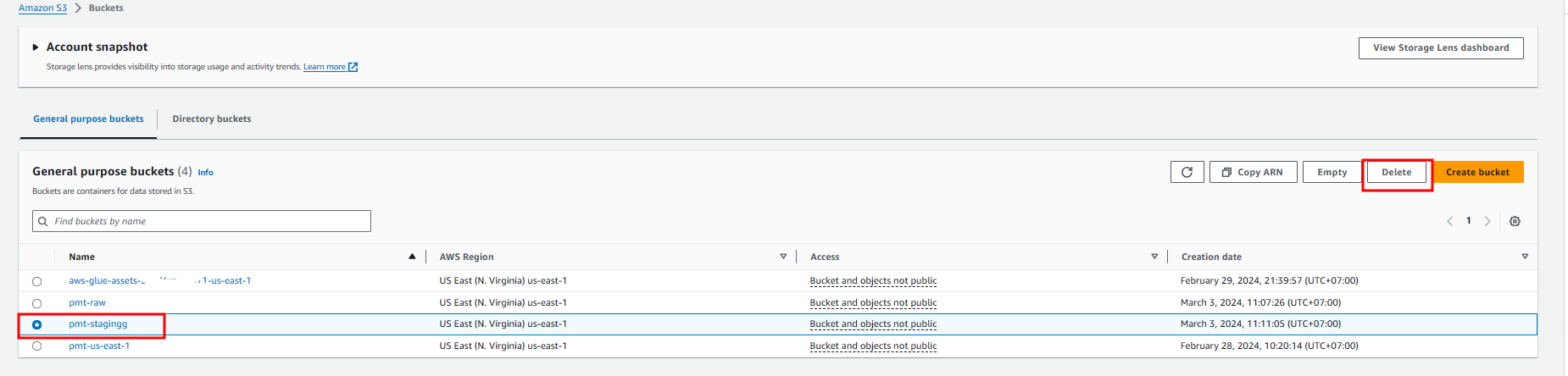The height and width of the screenshot is (376, 1568).
Task: Click Copy ARN button
Action: pos(1253,172)
